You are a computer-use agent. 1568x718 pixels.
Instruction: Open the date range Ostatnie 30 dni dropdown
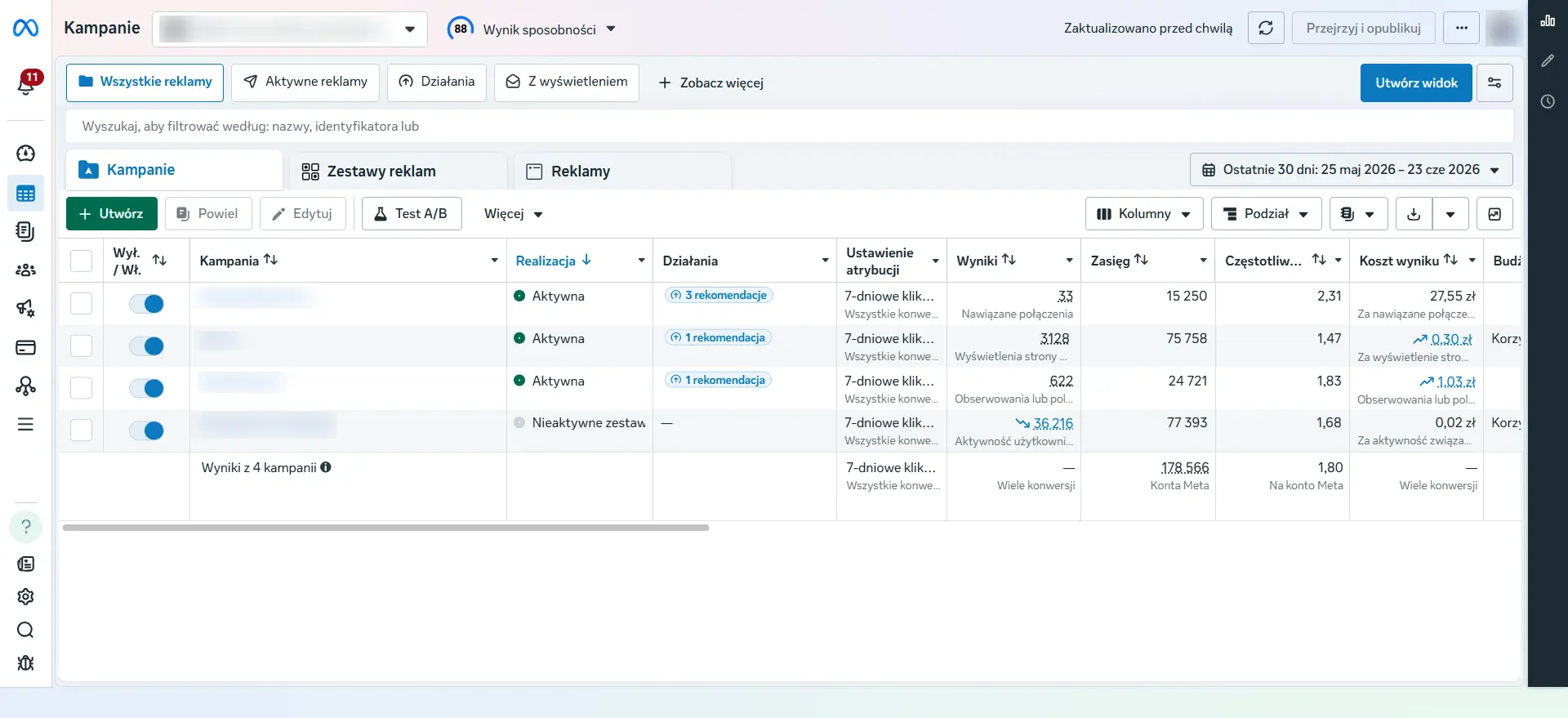[x=1351, y=170]
